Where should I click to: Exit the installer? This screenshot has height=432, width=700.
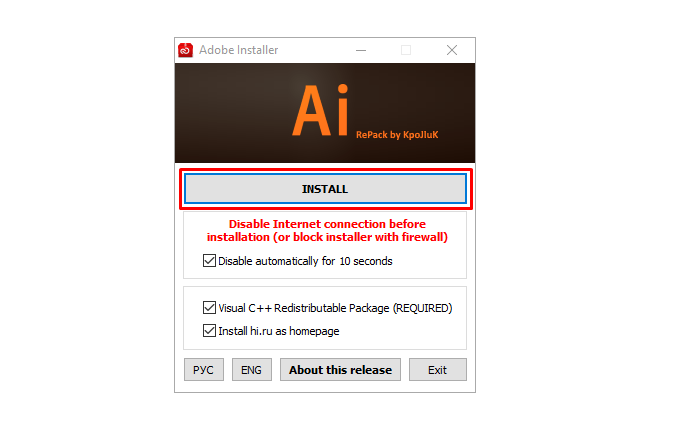(x=438, y=370)
